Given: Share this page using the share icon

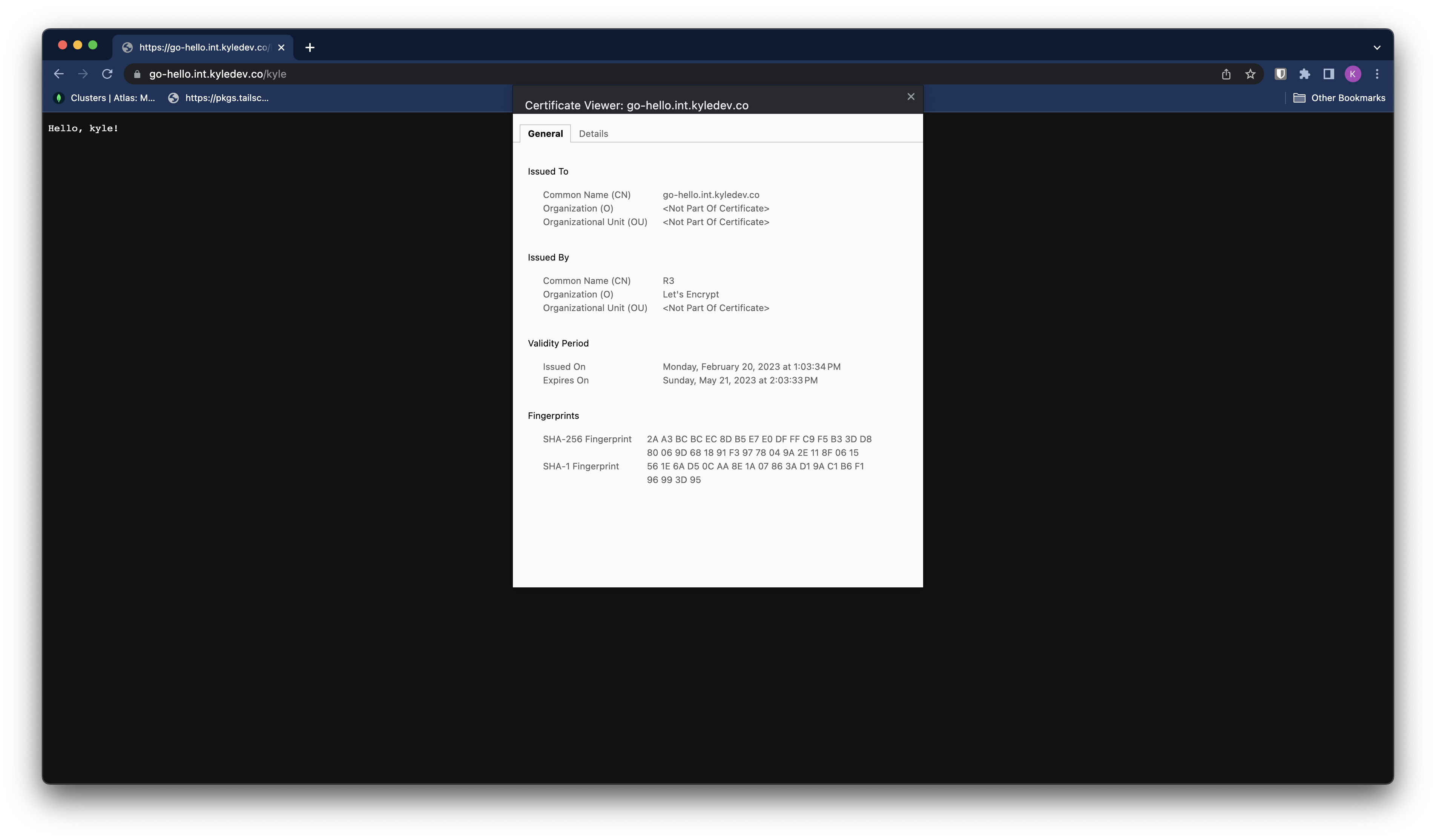Looking at the screenshot, I should point(1226,74).
